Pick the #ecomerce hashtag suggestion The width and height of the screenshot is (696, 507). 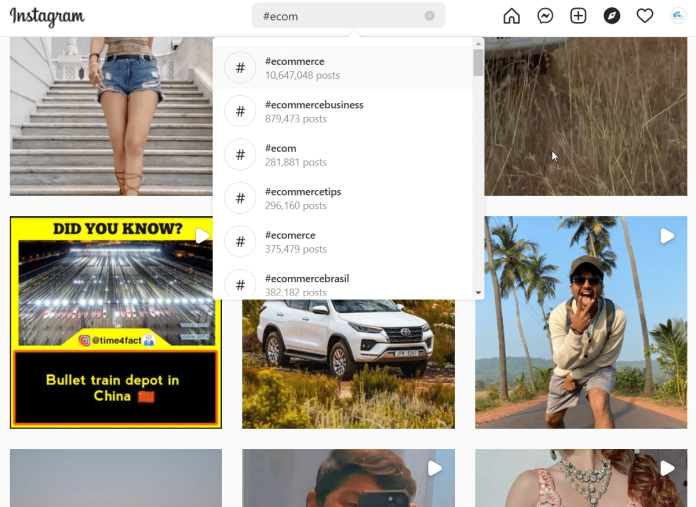pos(343,242)
